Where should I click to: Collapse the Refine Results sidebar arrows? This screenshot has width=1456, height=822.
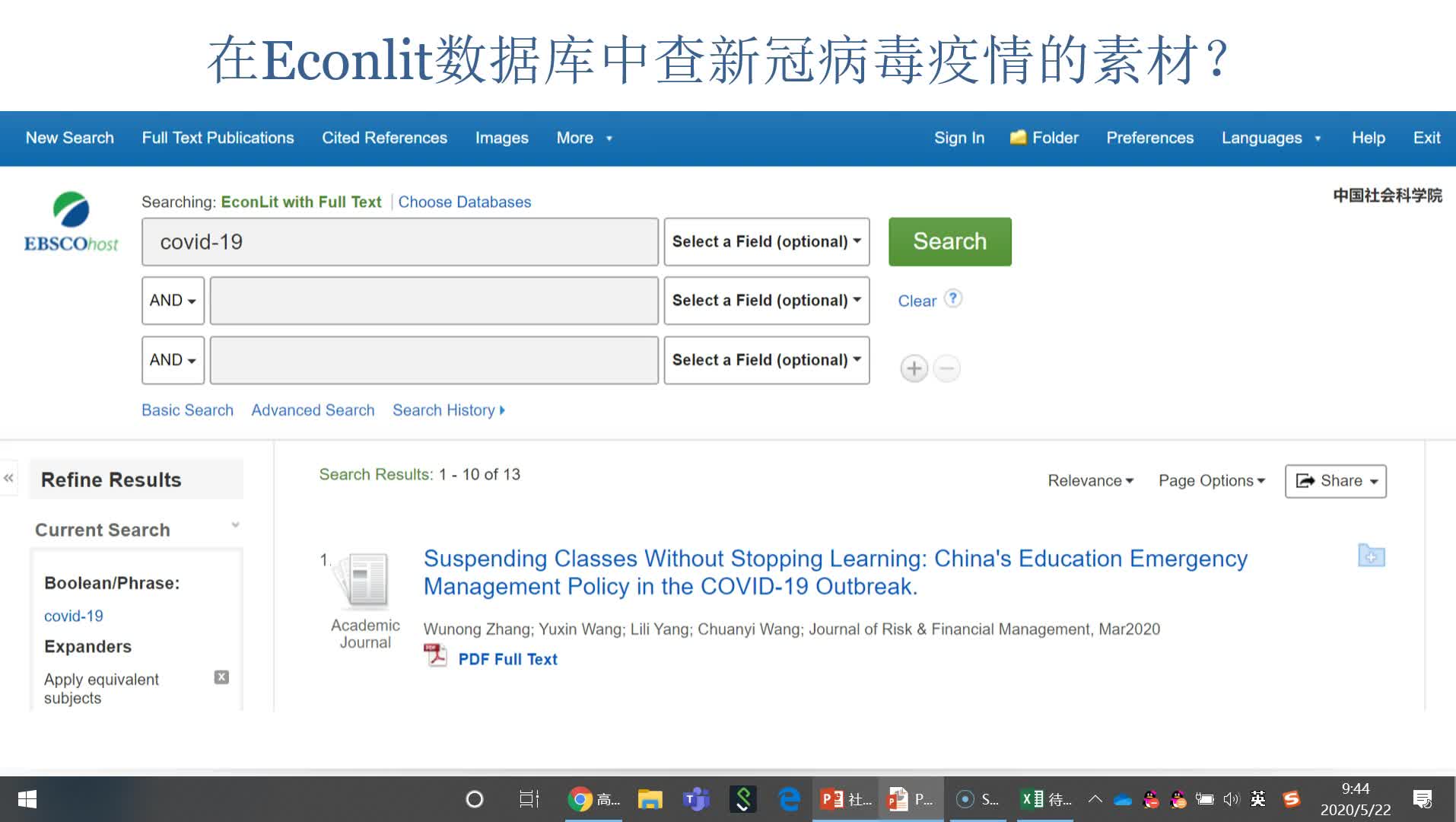tap(8, 478)
